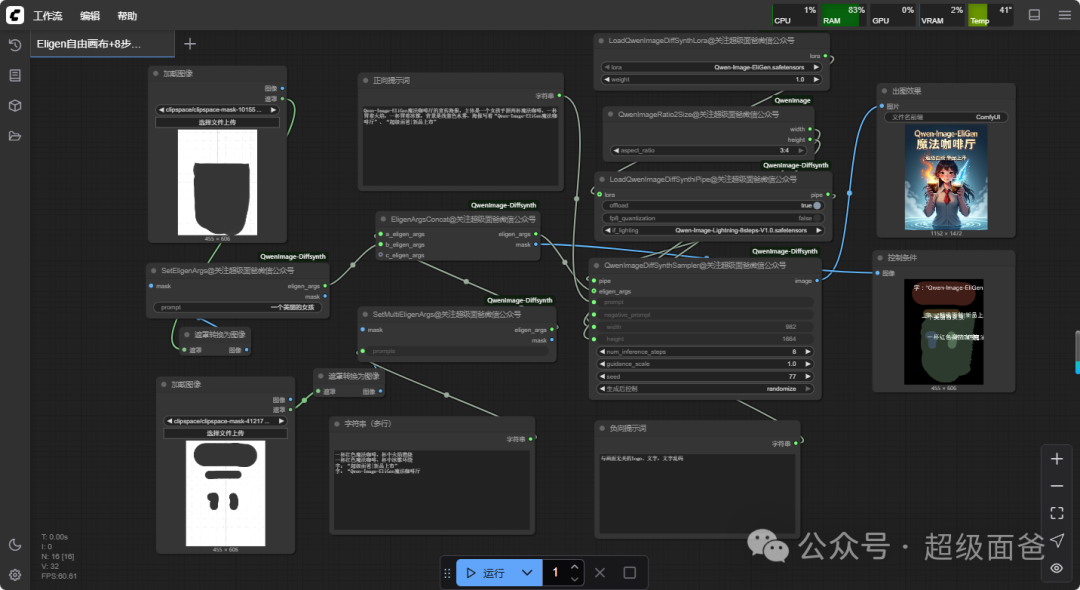The width and height of the screenshot is (1080, 590).
Task: Click the fit-view frame icon
Action: pyautogui.click(x=1057, y=513)
